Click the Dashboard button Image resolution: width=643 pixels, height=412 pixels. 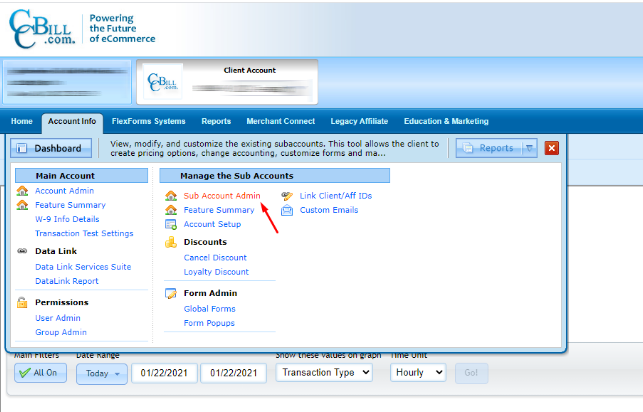(51, 148)
